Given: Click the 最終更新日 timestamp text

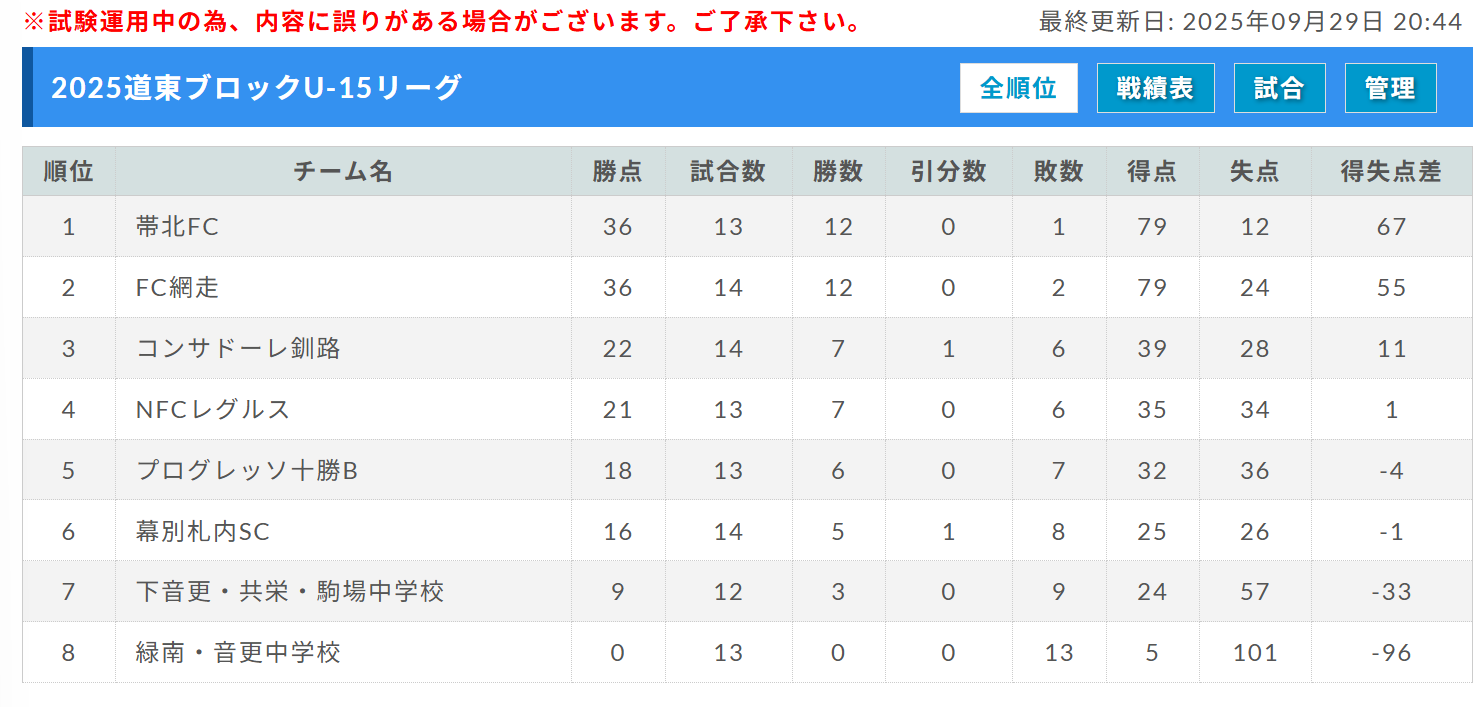Looking at the screenshot, I should [1250, 21].
